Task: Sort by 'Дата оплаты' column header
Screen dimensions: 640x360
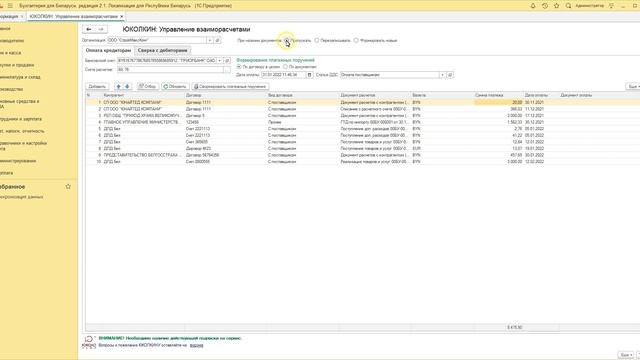Action: point(541,95)
